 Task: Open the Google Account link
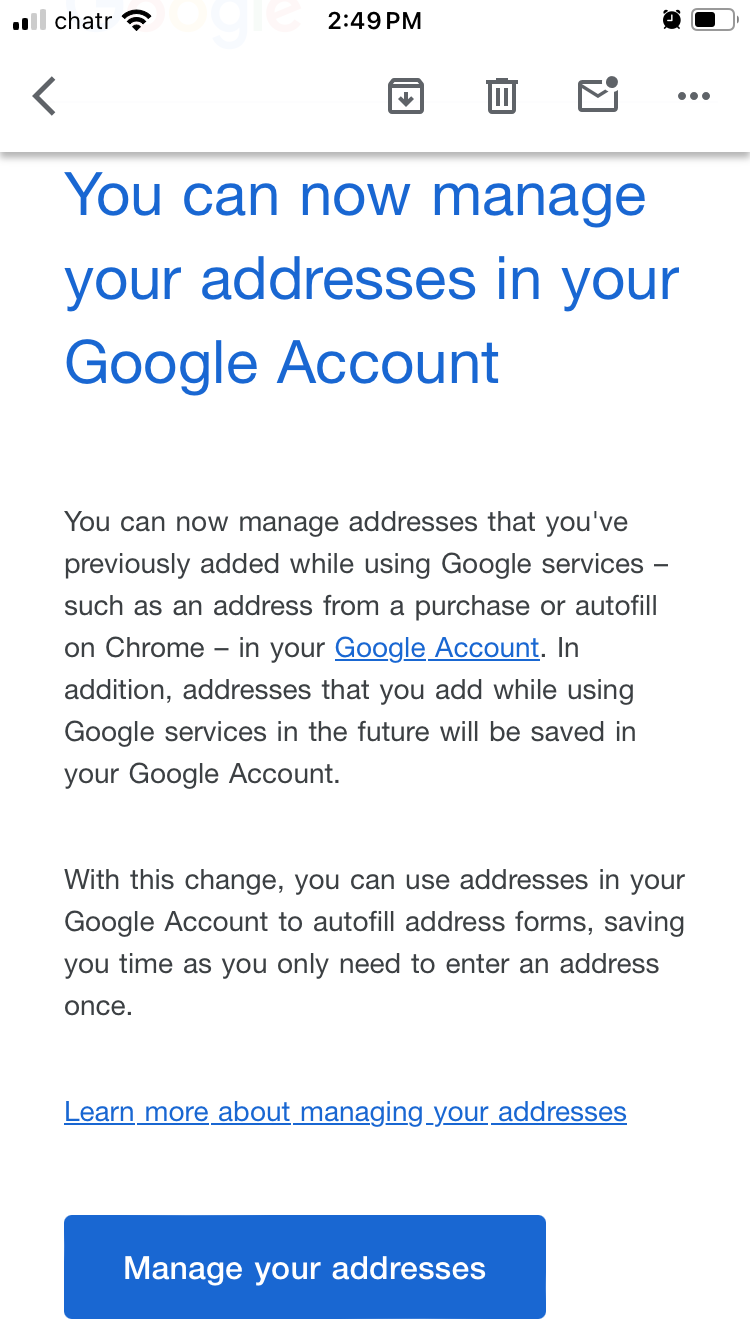[x=437, y=648]
